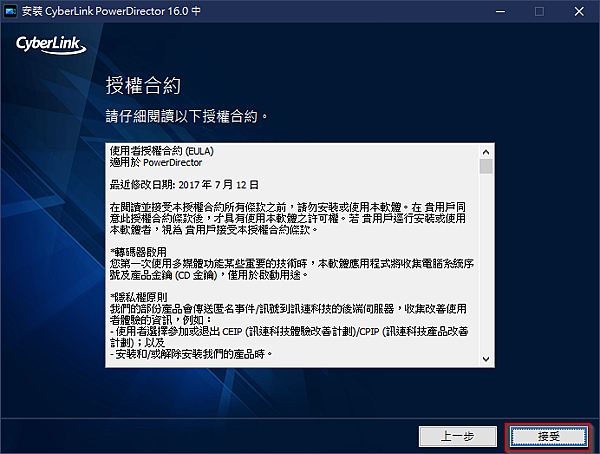
Task: Click the CyberLink logo
Action: coord(51,45)
